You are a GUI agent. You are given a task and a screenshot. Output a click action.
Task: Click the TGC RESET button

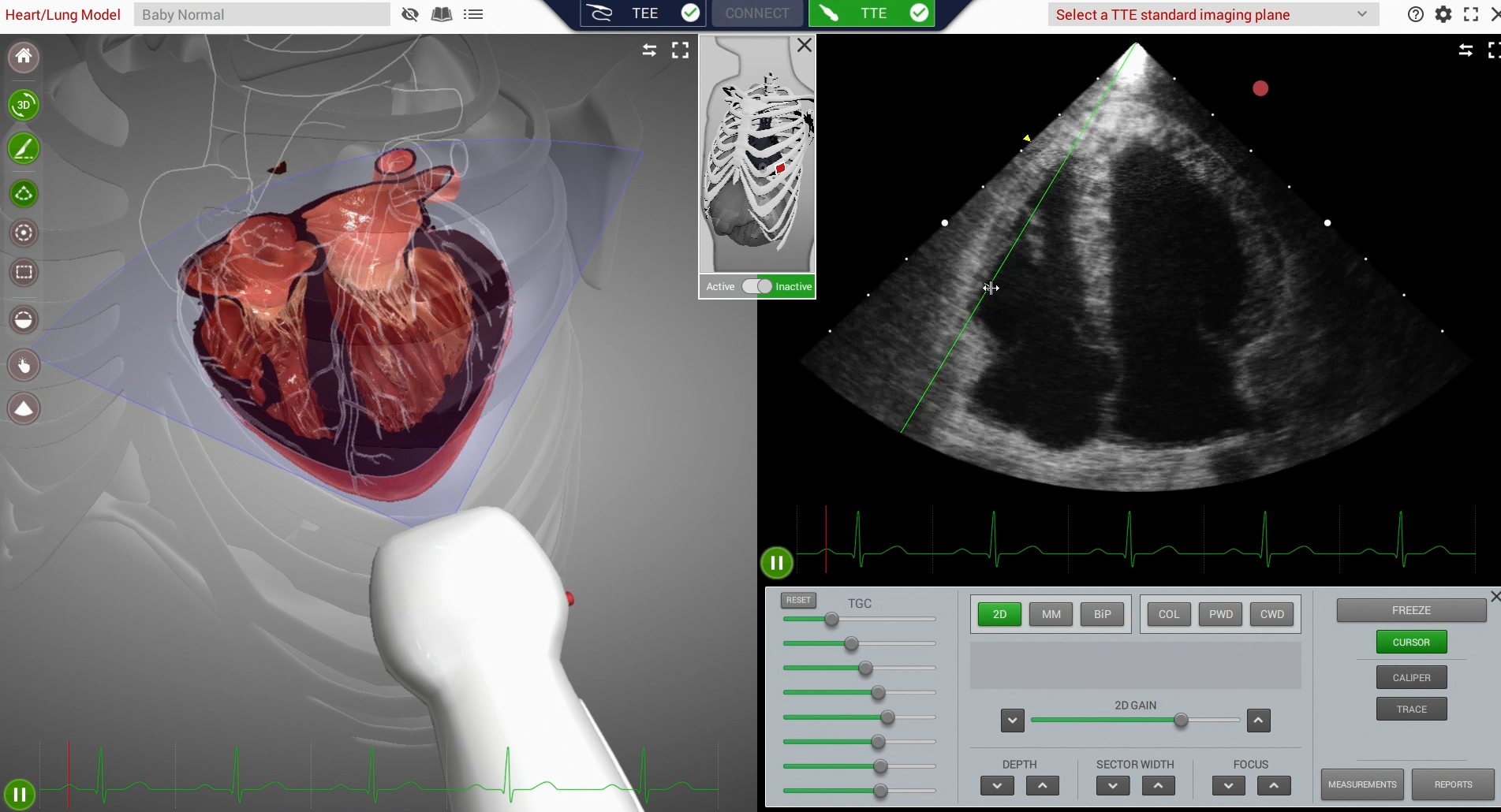tap(798, 600)
